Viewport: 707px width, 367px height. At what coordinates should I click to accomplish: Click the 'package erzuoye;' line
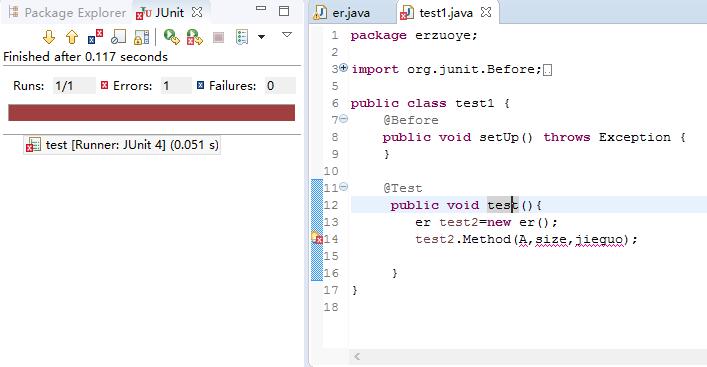pyautogui.click(x=414, y=35)
